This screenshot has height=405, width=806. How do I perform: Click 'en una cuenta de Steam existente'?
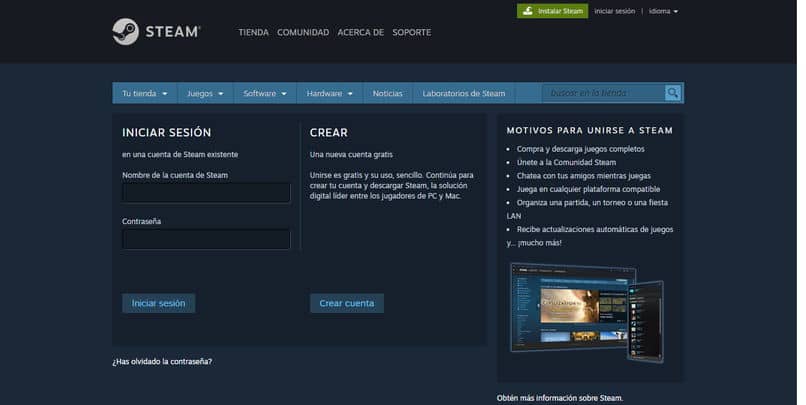coord(180,154)
